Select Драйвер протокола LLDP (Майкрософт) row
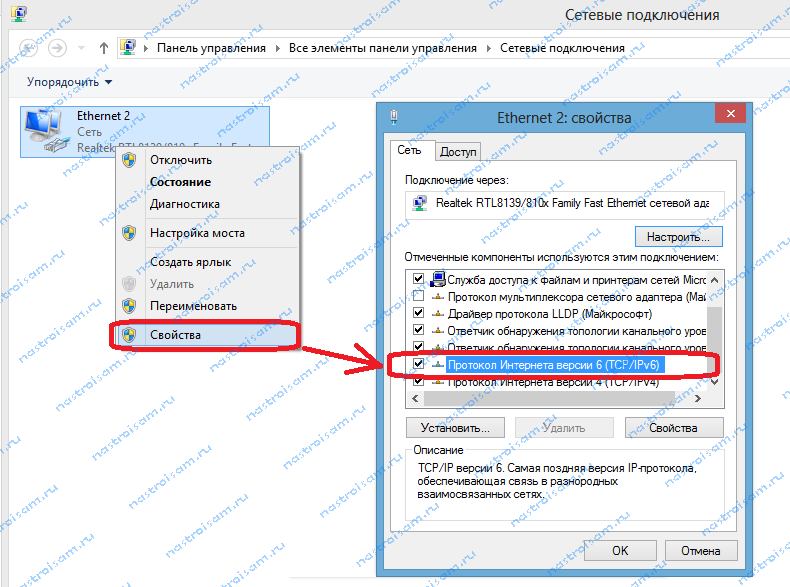790x587 pixels. (x=549, y=314)
